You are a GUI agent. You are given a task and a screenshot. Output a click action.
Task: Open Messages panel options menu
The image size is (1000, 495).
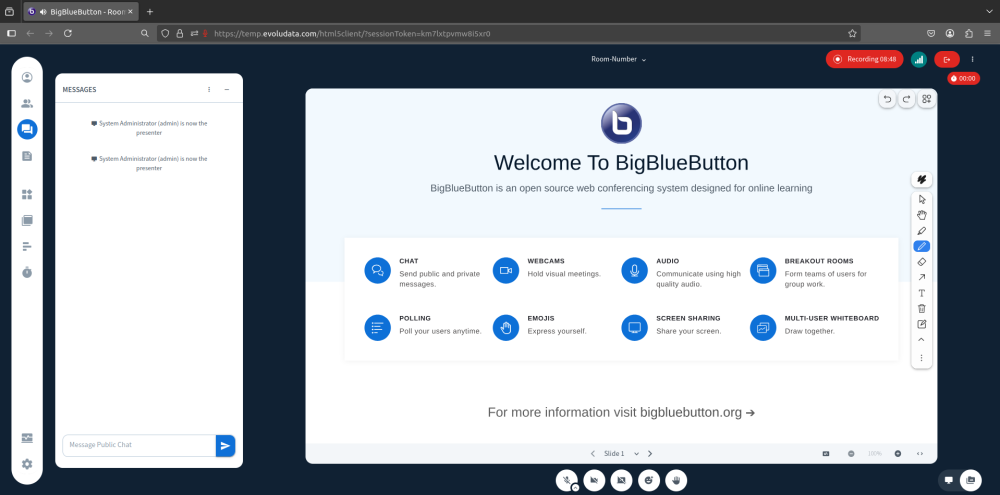pyautogui.click(x=209, y=90)
